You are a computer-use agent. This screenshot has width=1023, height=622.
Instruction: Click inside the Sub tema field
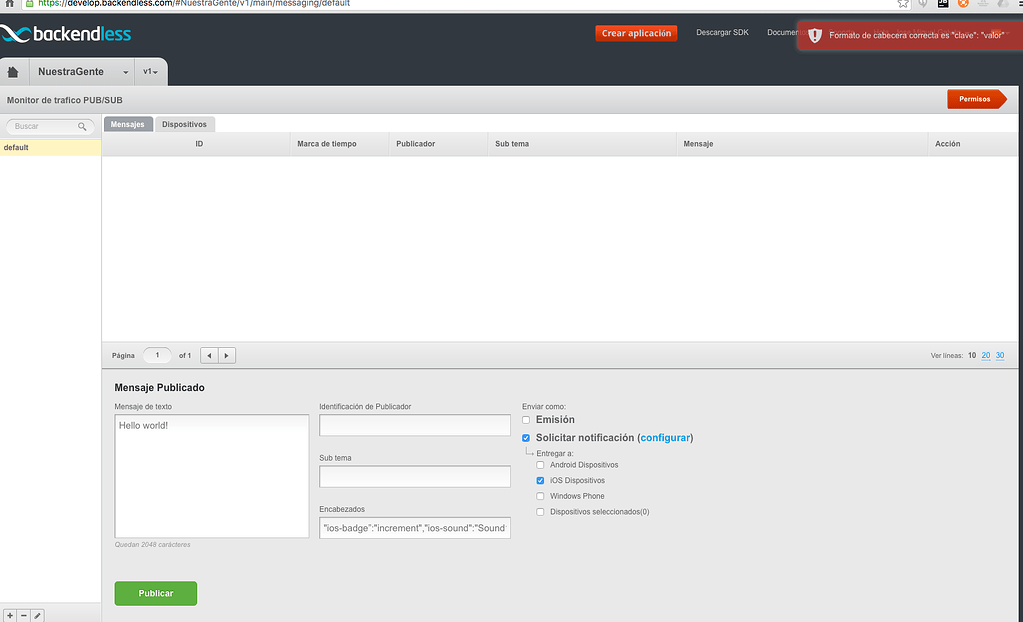pyautogui.click(x=414, y=476)
